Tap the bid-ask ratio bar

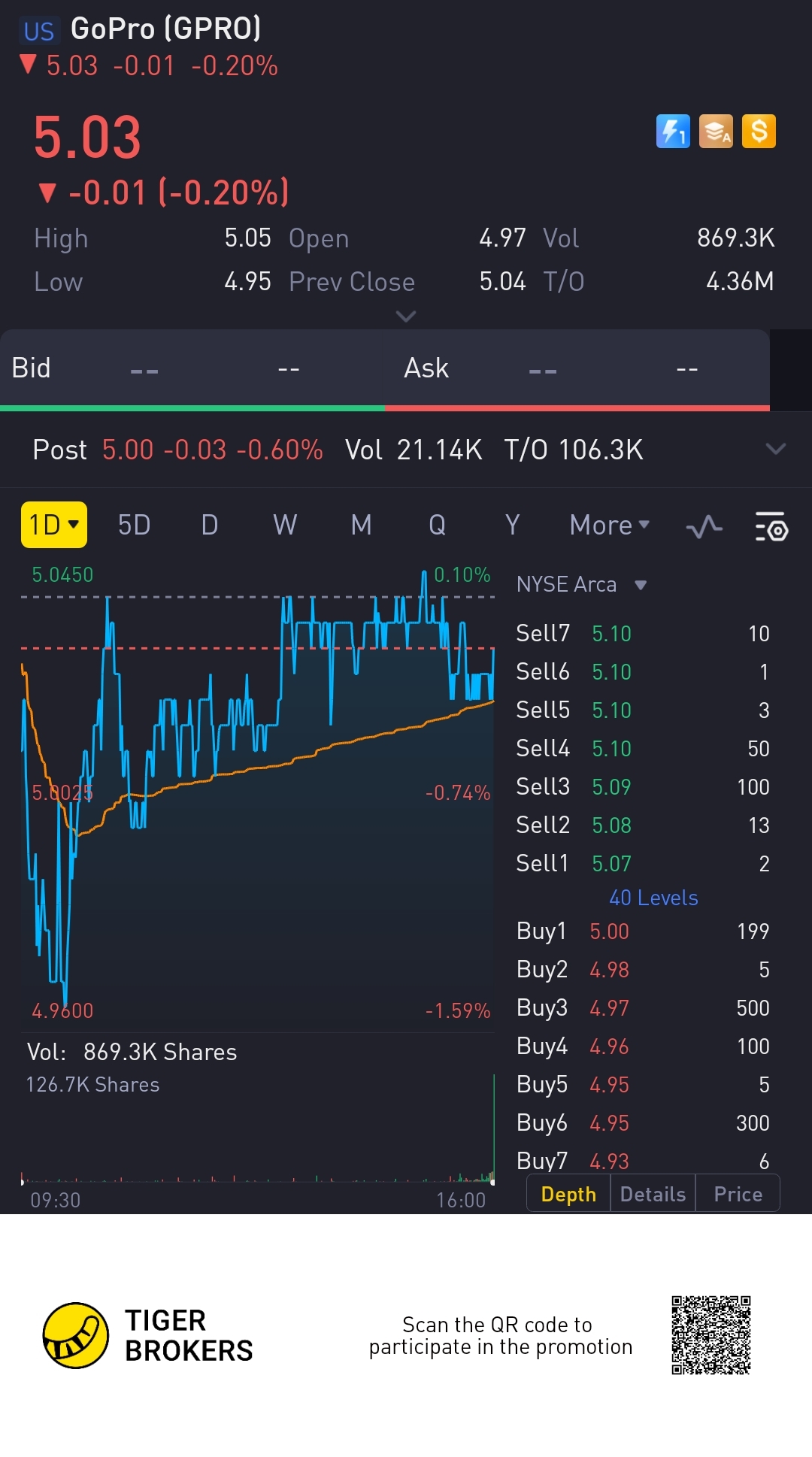point(385,408)
